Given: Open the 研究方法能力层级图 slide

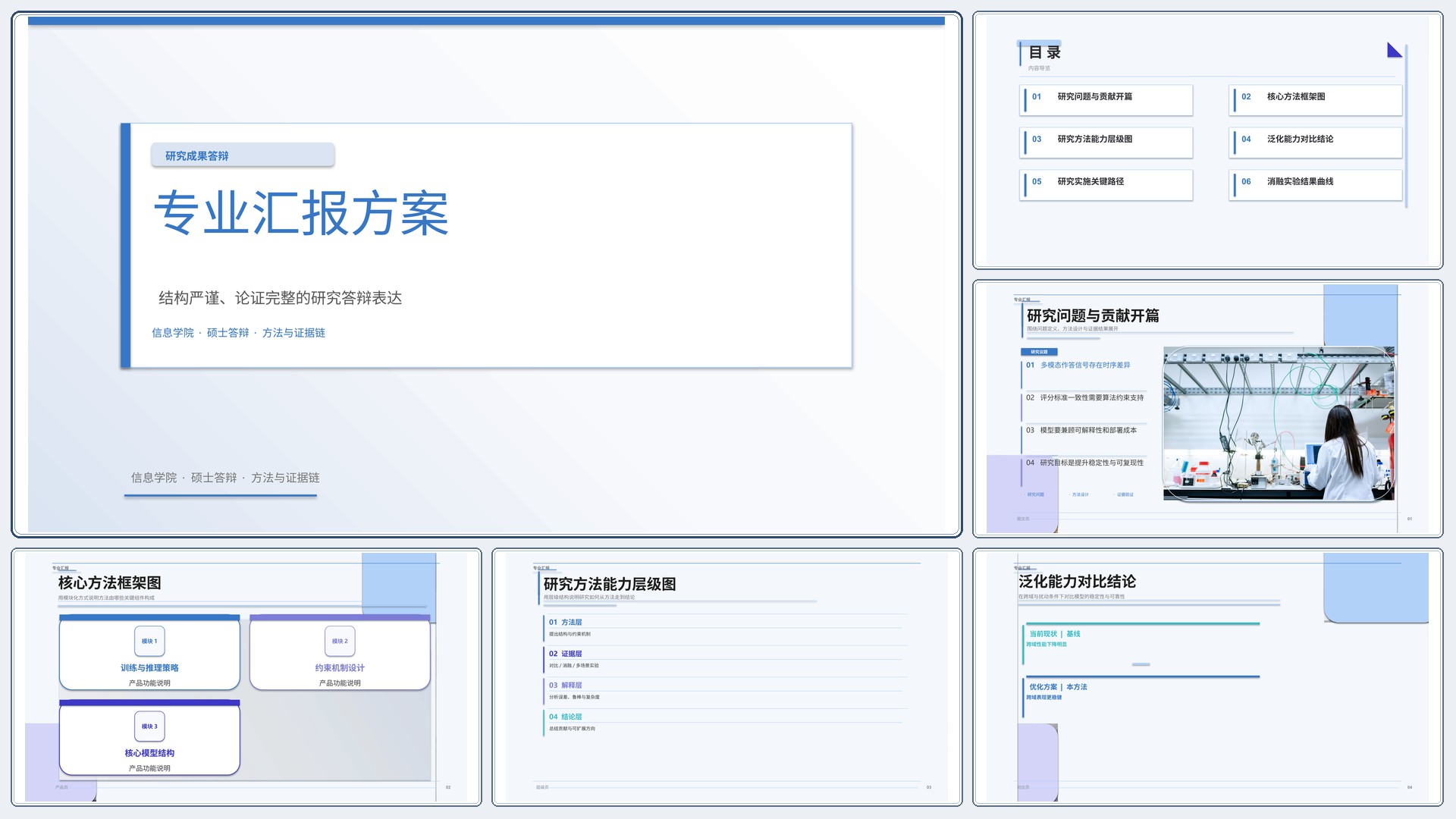Looking at the screenshot, I should coord(727,677).
